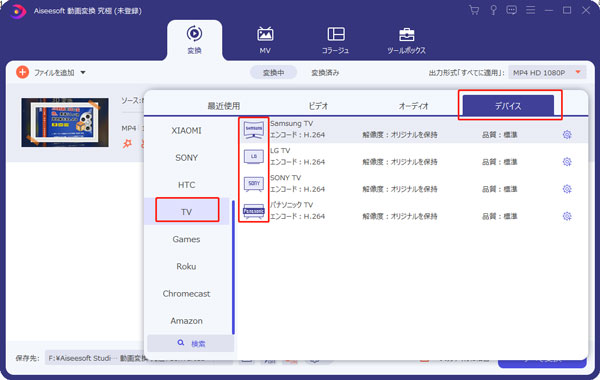600x380 pixels.
Task: Select the 最近使用 recently used tab
Action: [224, 106]
